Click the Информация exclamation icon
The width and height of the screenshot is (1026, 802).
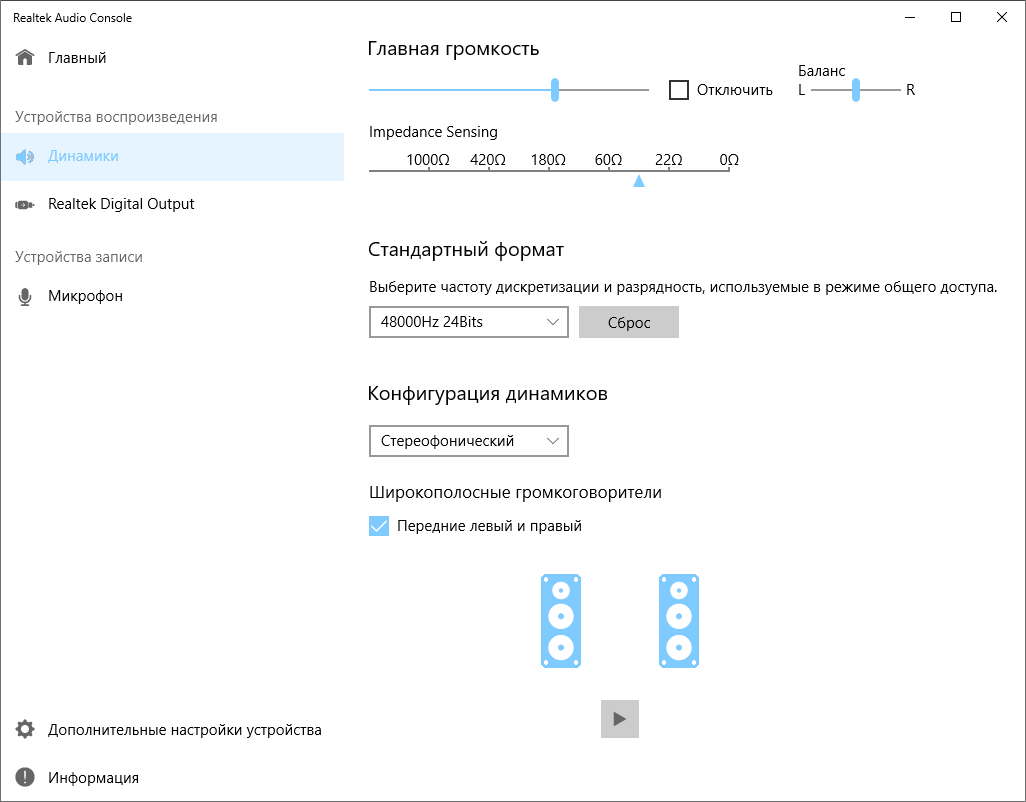click(25, 778)
